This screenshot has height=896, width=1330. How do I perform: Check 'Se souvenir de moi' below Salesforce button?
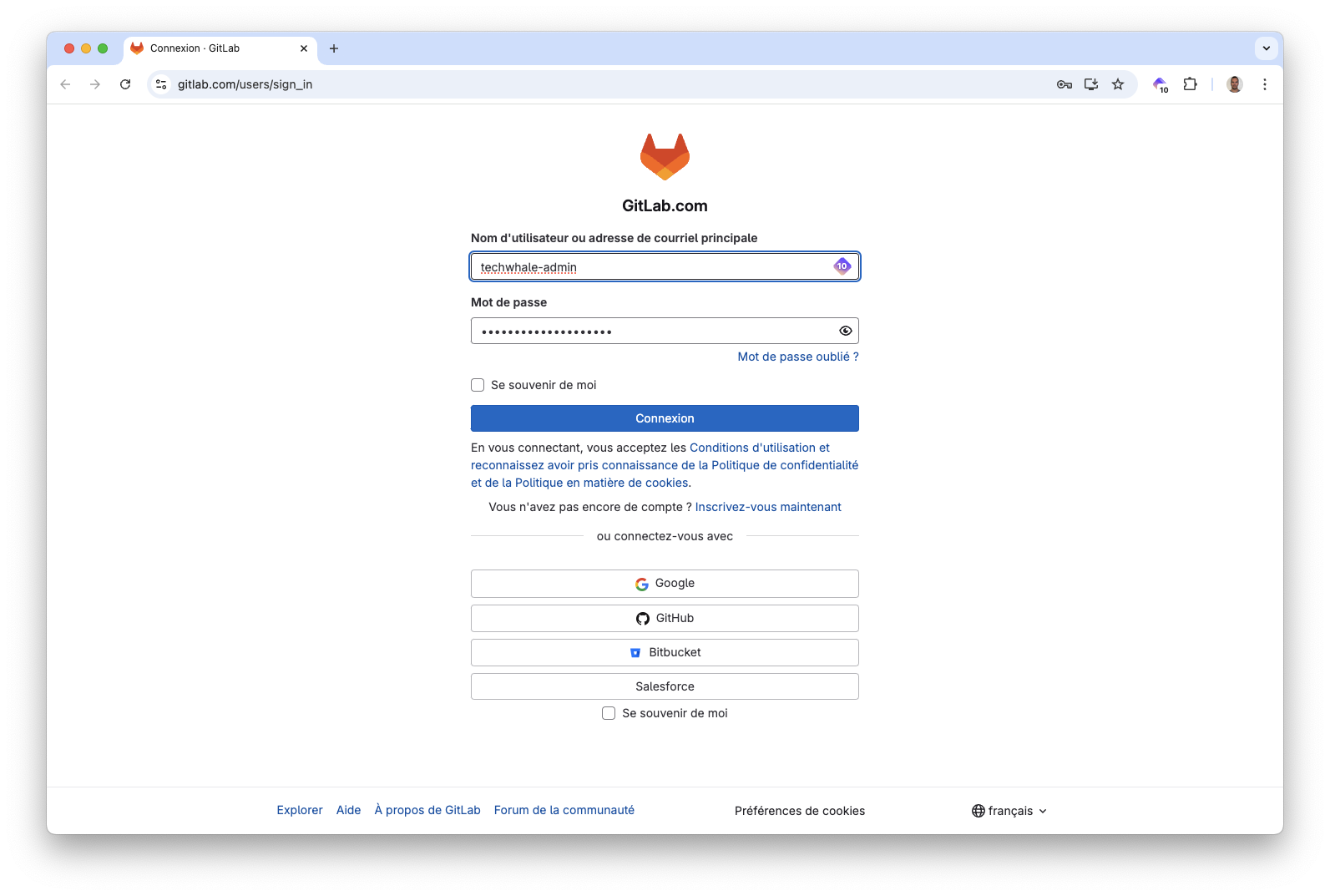pyautogui.click(x=609, y=713)
